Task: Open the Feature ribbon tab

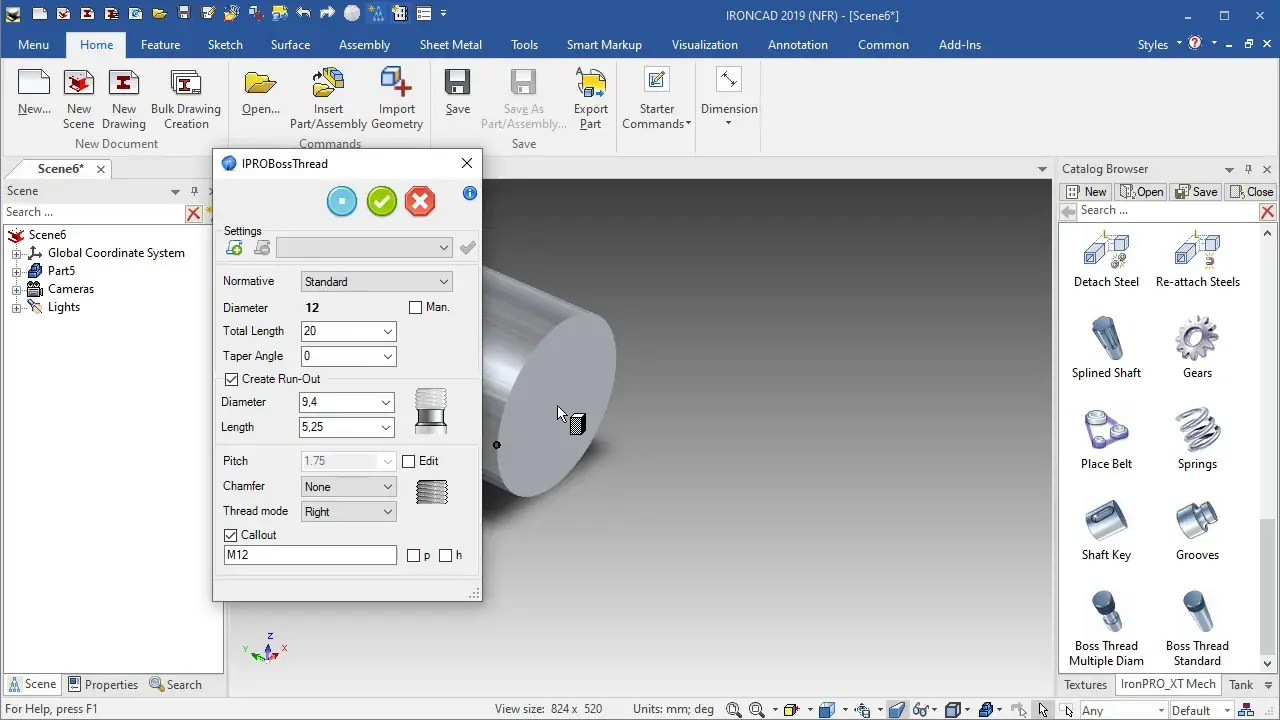Action: [160, 45]
